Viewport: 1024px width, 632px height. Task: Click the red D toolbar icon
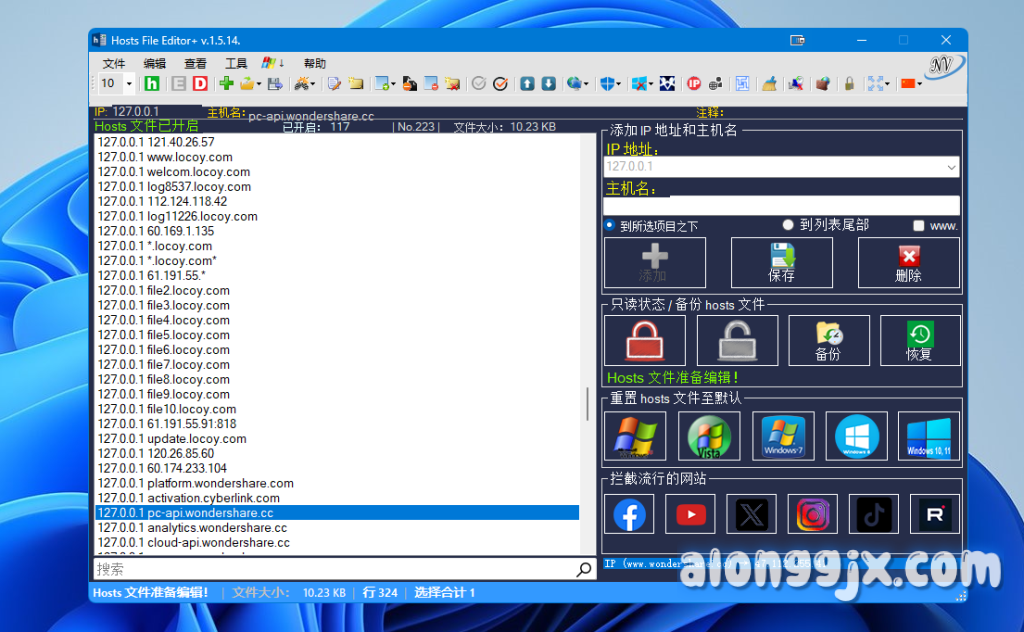click(201, 84)
